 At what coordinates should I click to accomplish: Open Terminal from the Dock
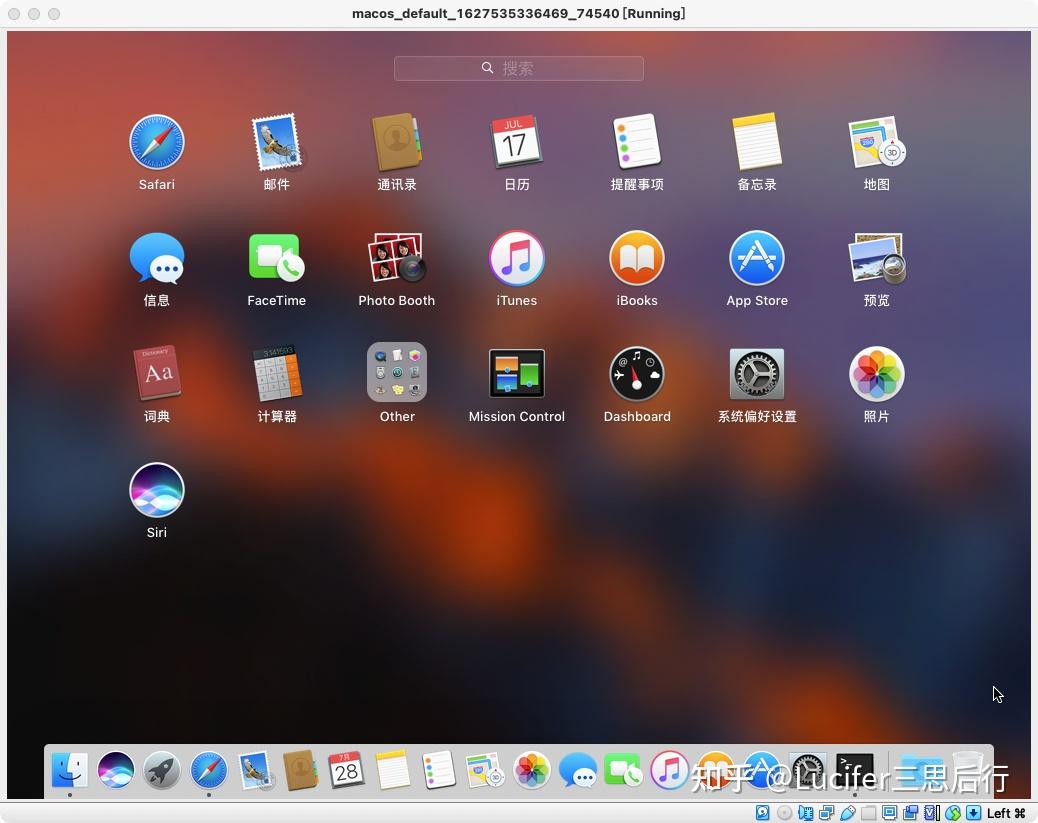click(x=855, y=768)
